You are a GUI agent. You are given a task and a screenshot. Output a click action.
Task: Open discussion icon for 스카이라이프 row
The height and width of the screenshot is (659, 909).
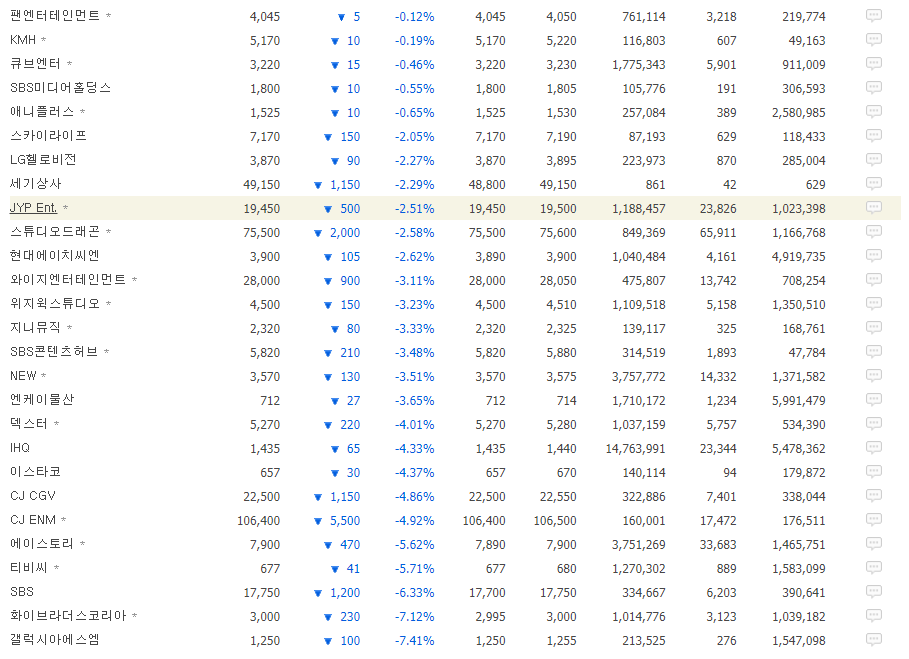[x=874, y=136]
